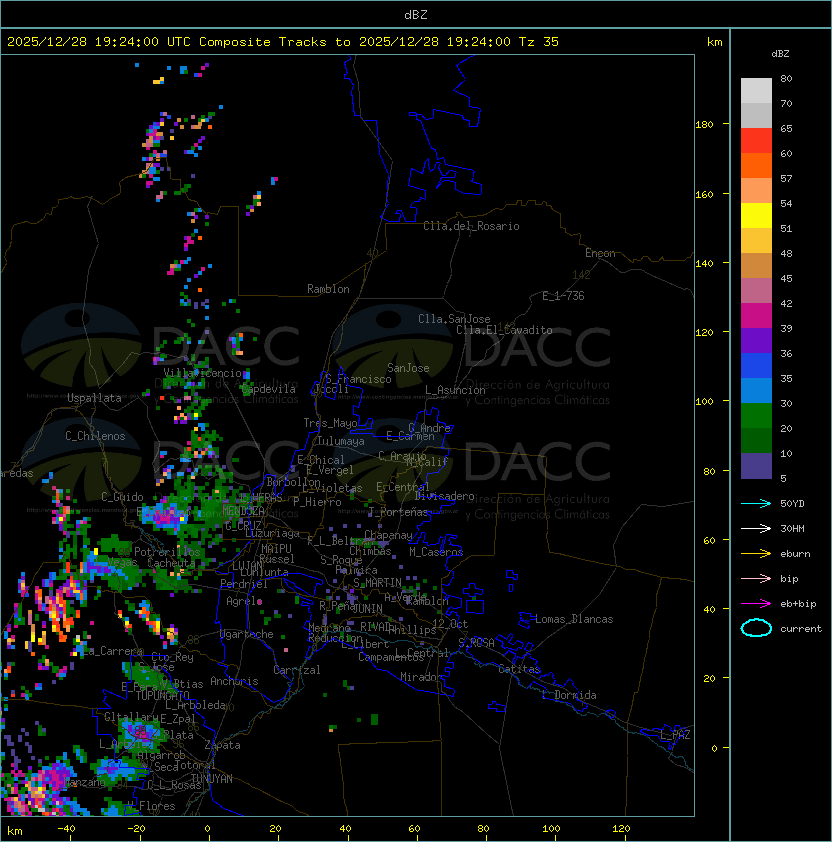This screenshot has height=842, width=832.
Task: Click the 'Catitas' place label
Action: [x=519, y=669]
